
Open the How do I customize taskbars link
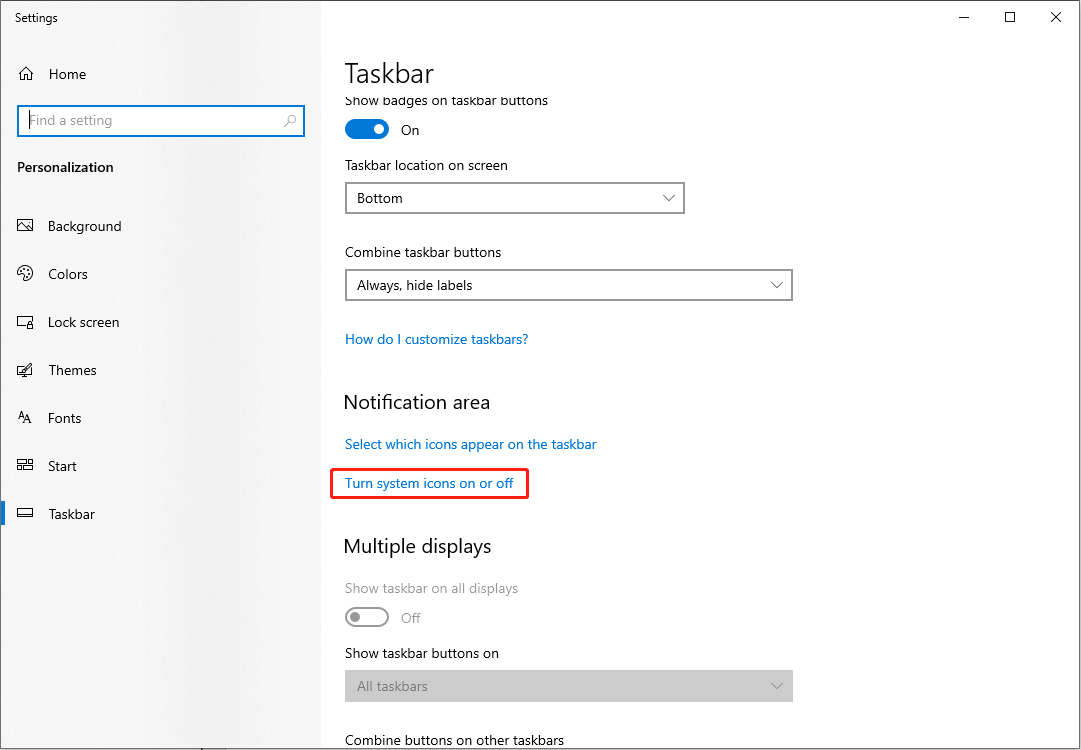coord(436,339)
